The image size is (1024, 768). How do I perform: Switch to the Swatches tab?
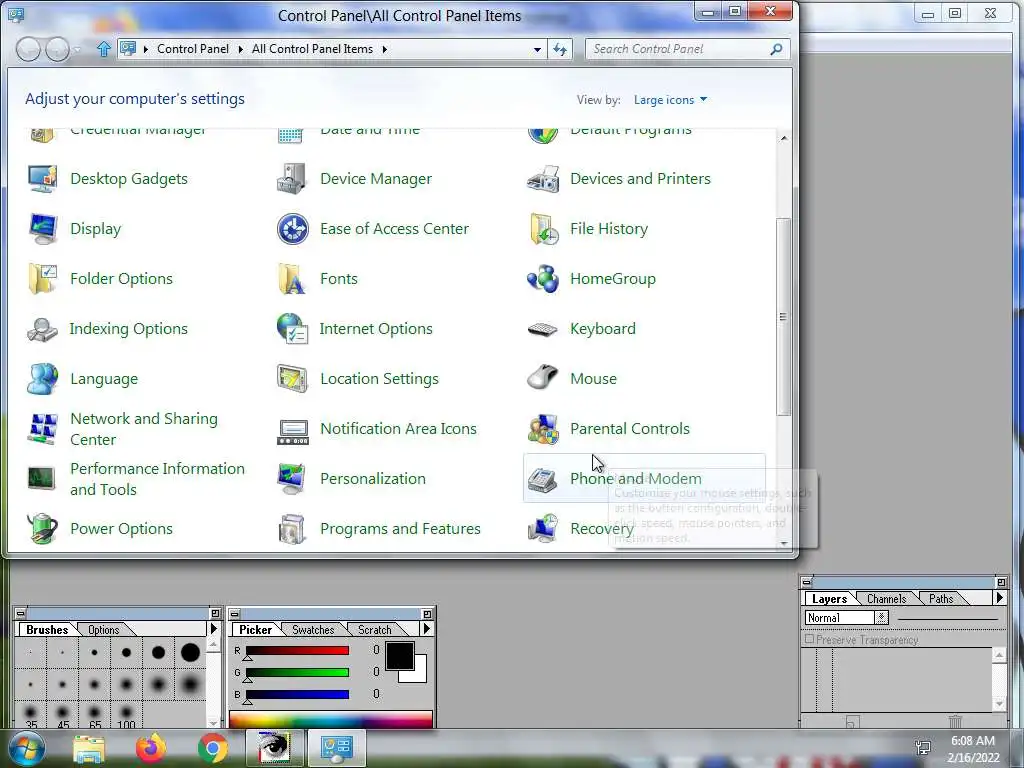click(313, 630)
